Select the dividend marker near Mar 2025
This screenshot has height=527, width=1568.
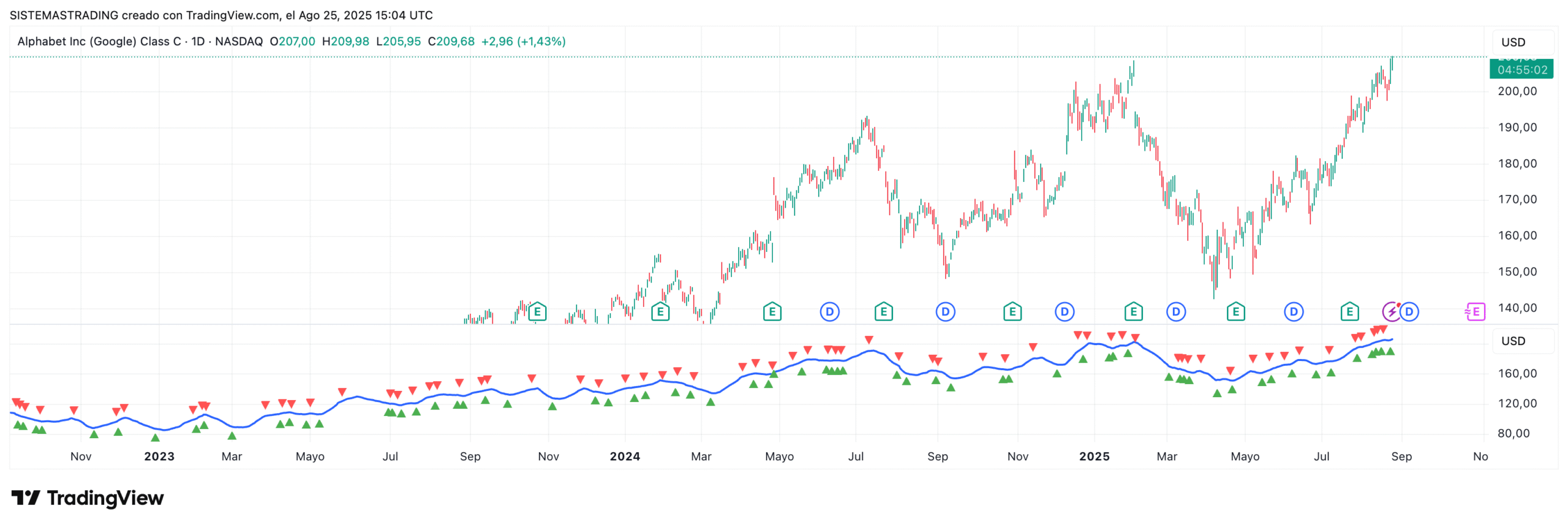tap(1175, 312)
